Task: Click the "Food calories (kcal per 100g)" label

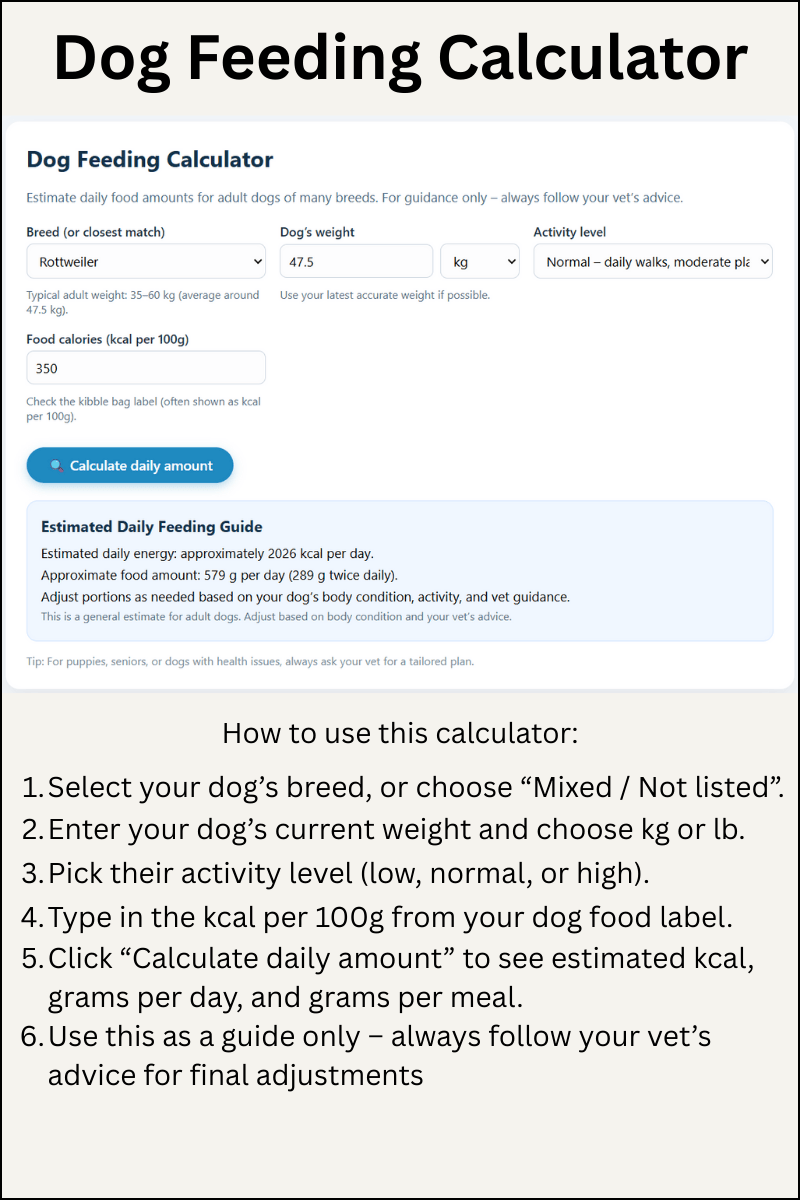Action: (x=108, y=339)
